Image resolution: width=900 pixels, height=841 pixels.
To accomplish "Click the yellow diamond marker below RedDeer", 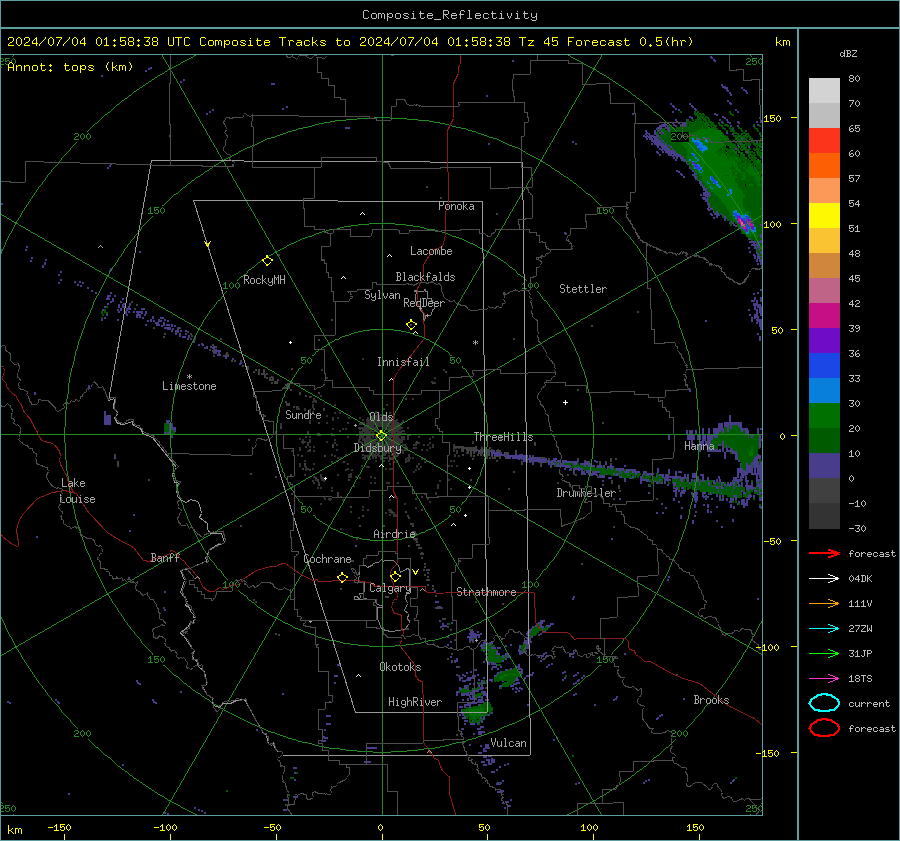I will pyautogui.click(x=411, y=325).
